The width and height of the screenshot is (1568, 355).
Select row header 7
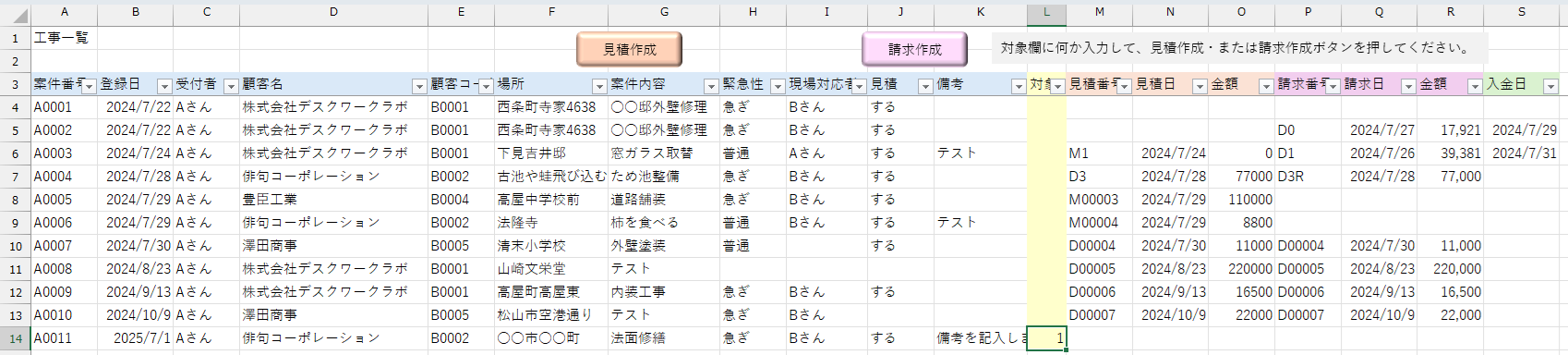click(x=15, y=177)
